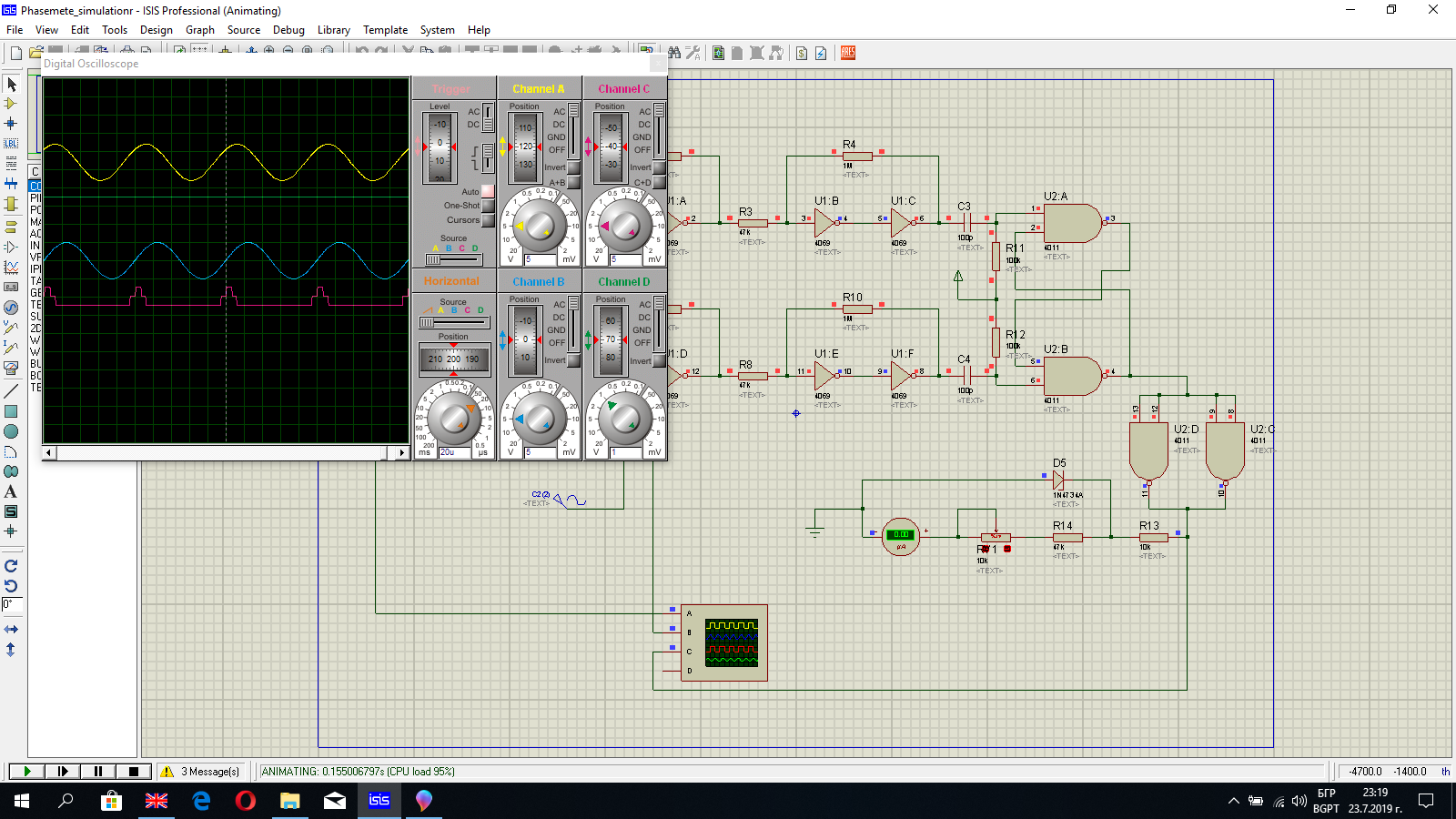Click the Rotate Clockwise icon
Image resolution: width=1456 pixels, height=819 pixels.
11,566
